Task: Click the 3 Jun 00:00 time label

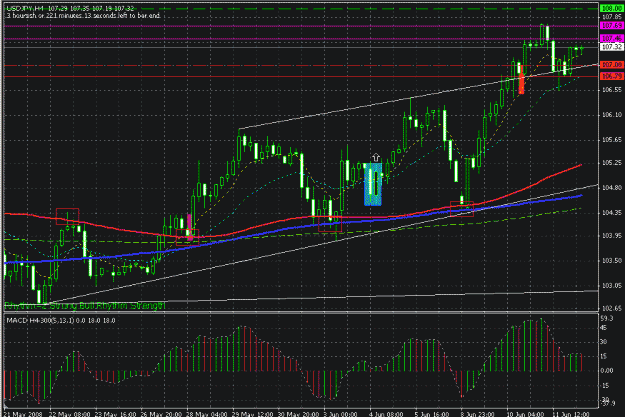Action: click(x=340, y=414)
